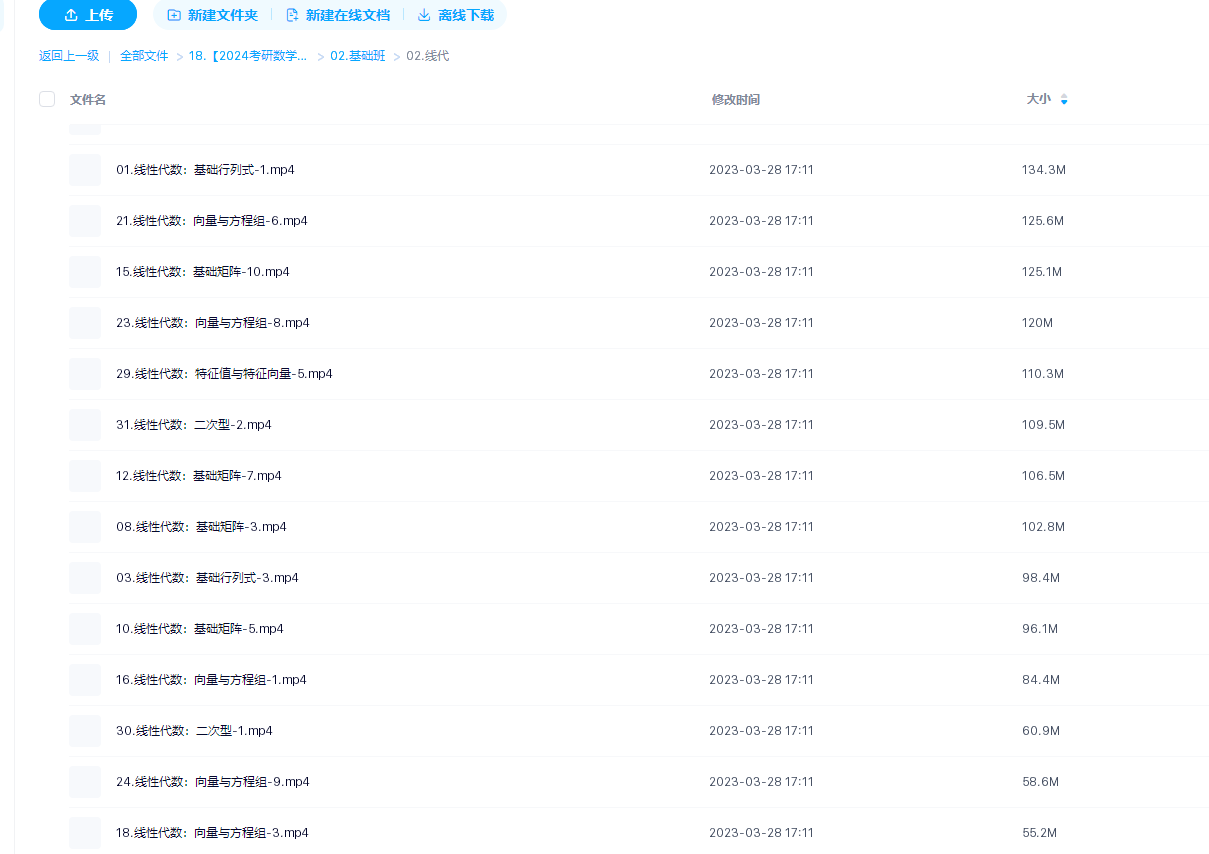Go back via 返回上一级 link
The height and width of the screenshot is (854, 1209).
tap(69, 56)
